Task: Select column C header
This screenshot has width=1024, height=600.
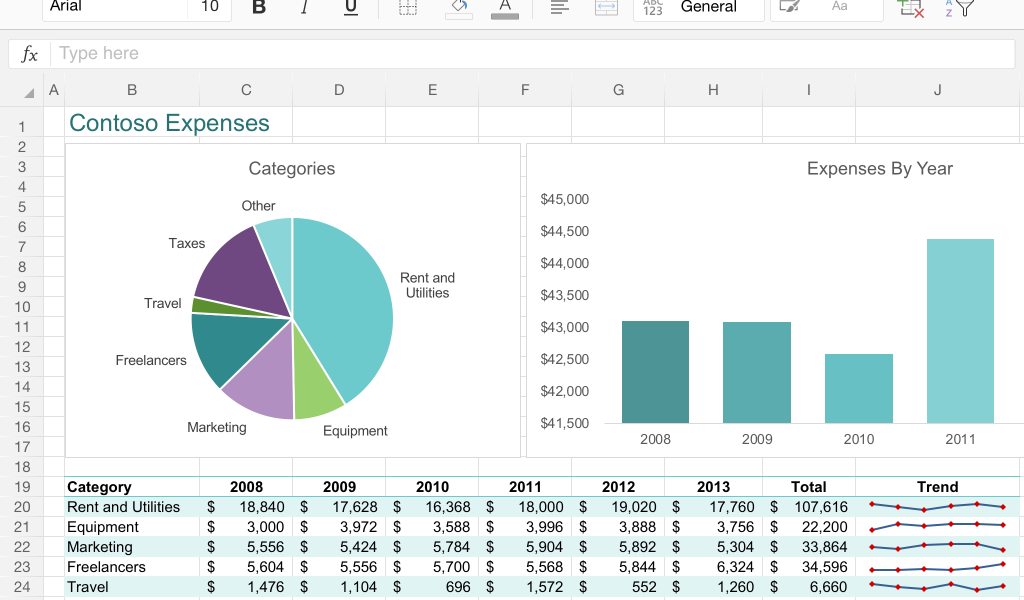Action: click(246, 90)
